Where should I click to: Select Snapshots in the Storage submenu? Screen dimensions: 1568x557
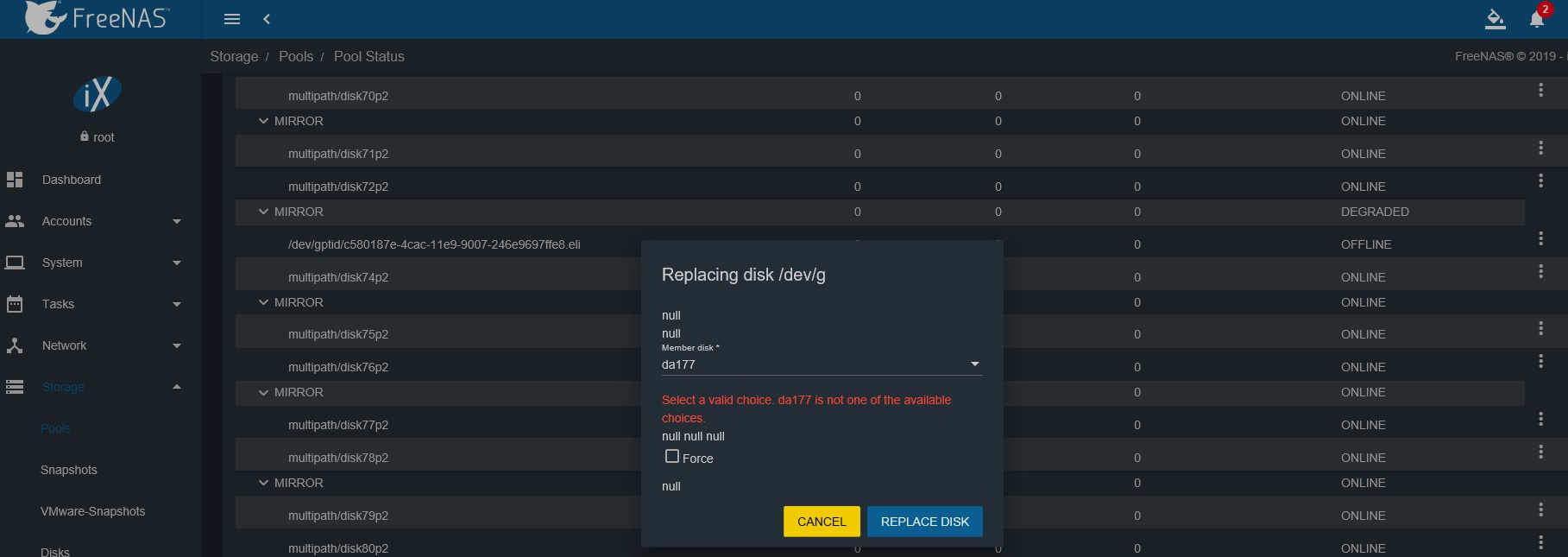pos(69,470)
